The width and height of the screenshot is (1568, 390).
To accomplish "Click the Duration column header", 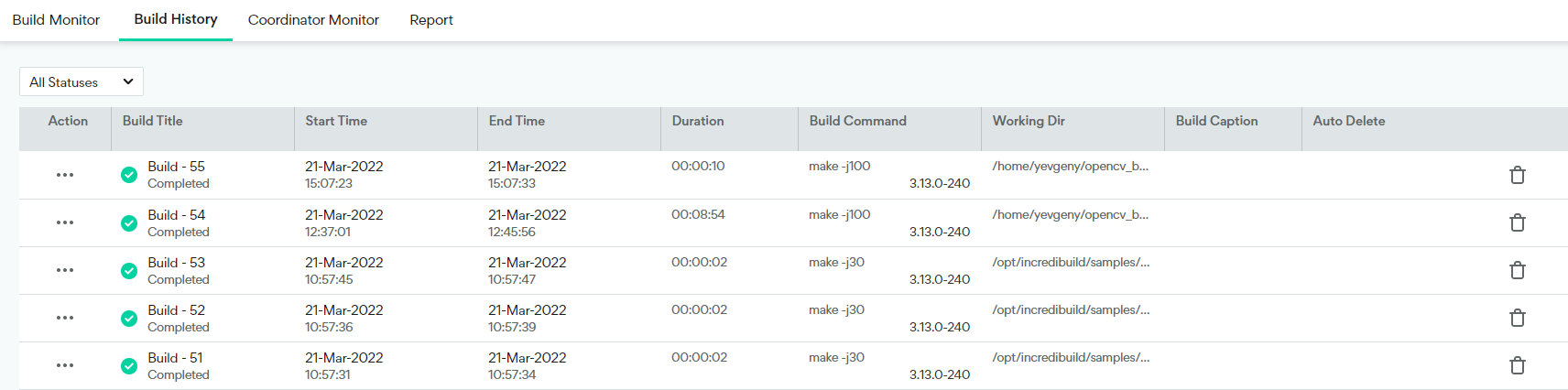I will (x=698, y=121).
